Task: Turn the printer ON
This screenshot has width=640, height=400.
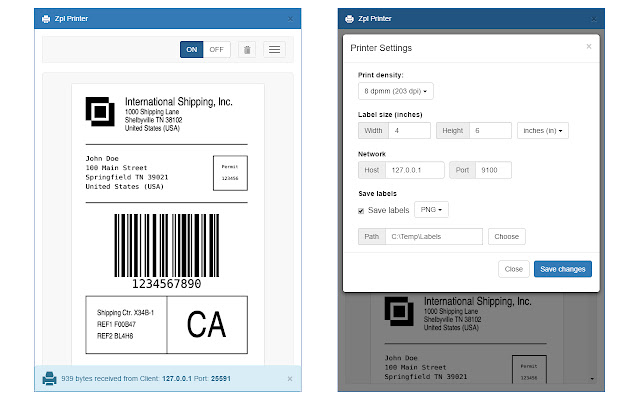Action: [x=193, y=49]
